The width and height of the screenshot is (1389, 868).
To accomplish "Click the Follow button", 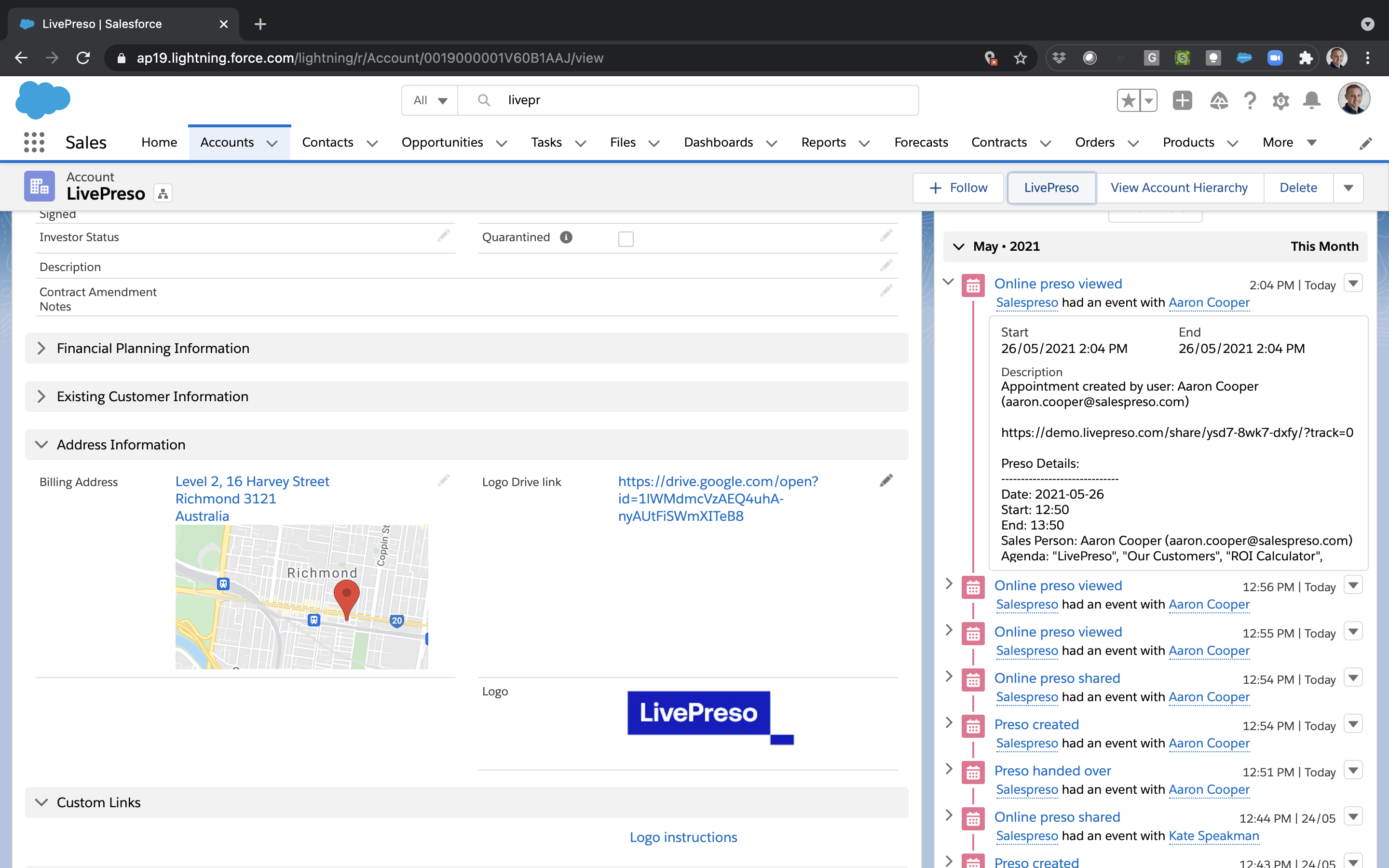I will (x=958, y=188).
